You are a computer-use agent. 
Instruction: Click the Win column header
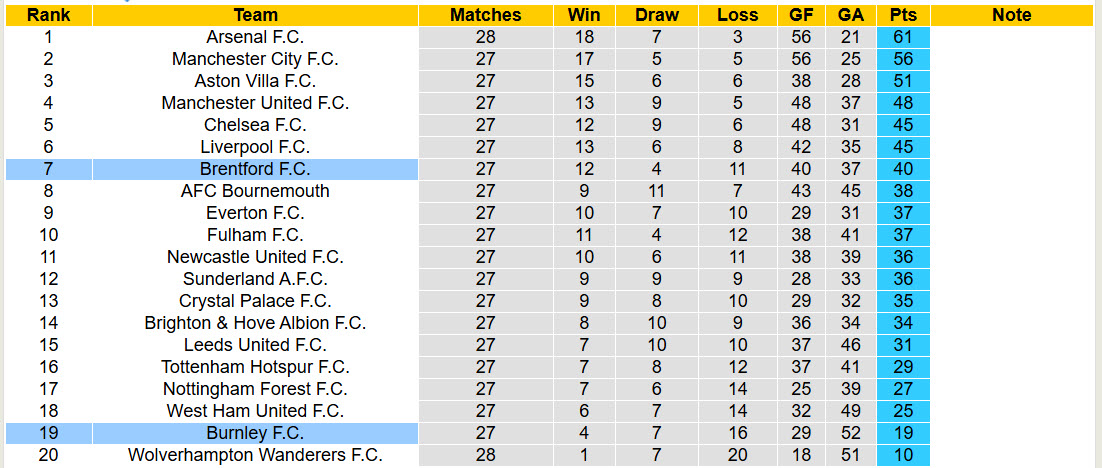point(584,15)
